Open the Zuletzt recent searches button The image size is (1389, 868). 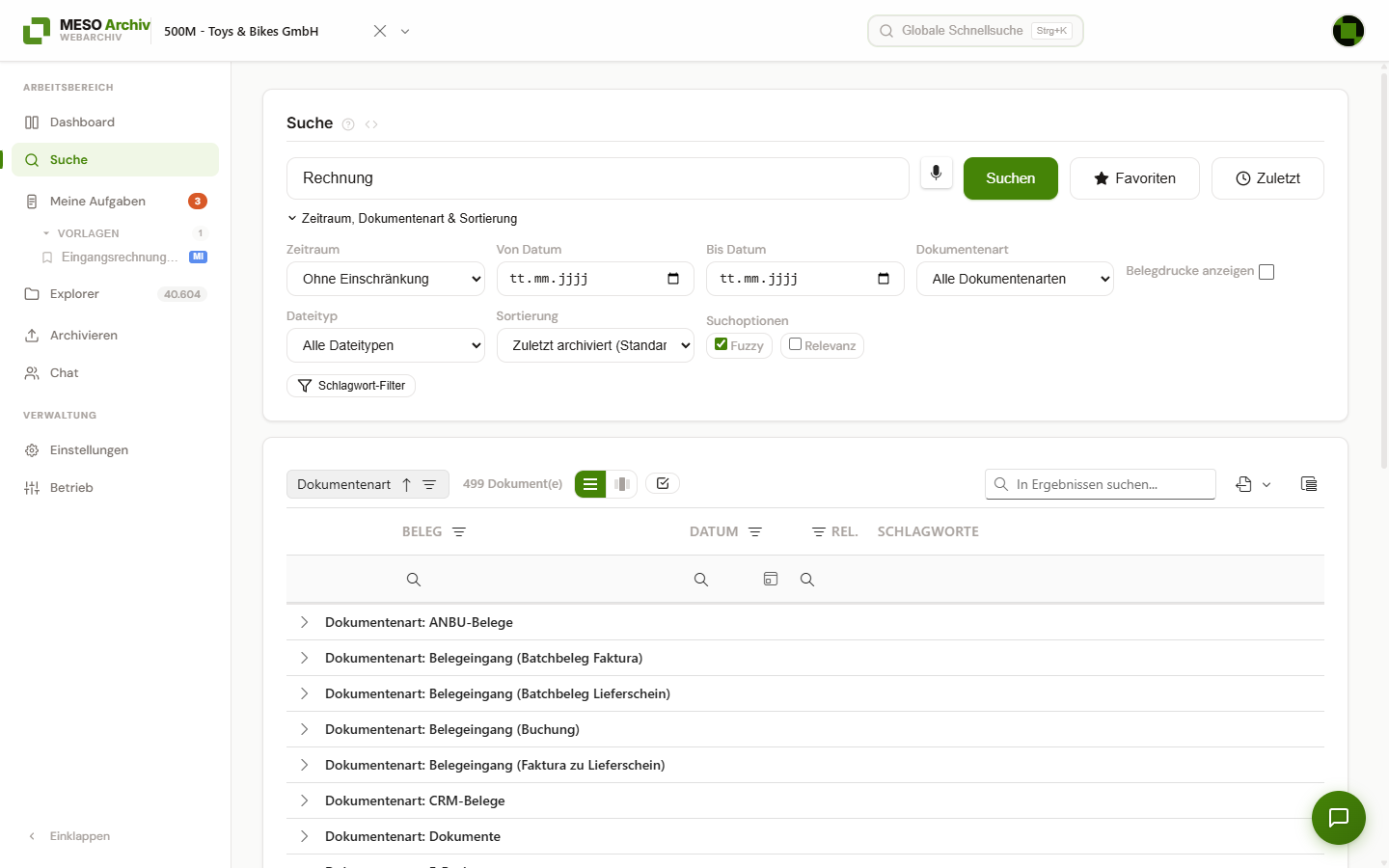(1267, 178)
